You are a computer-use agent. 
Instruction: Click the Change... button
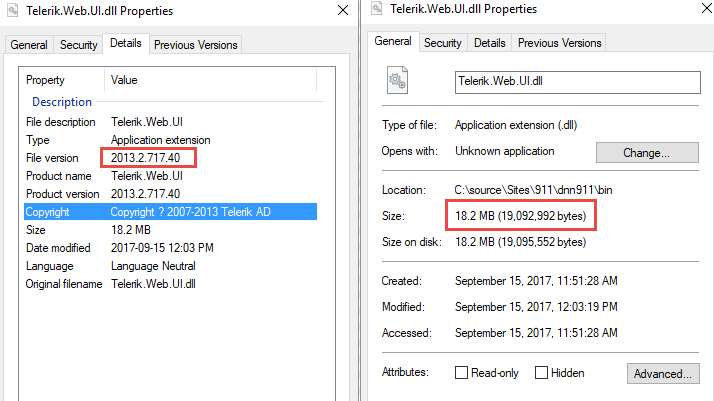[x=647, y=153]
